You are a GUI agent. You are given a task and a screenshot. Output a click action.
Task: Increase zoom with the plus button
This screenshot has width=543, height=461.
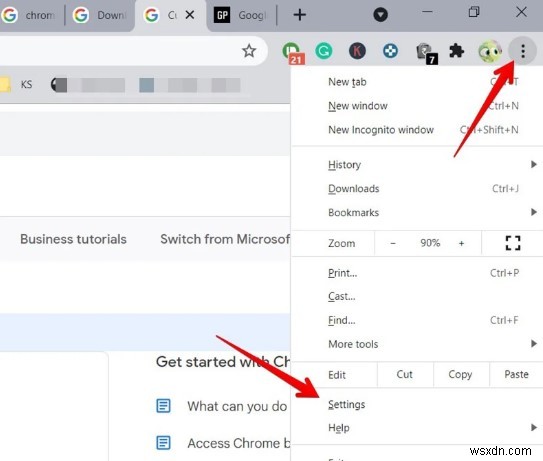[x=461, y=243]
